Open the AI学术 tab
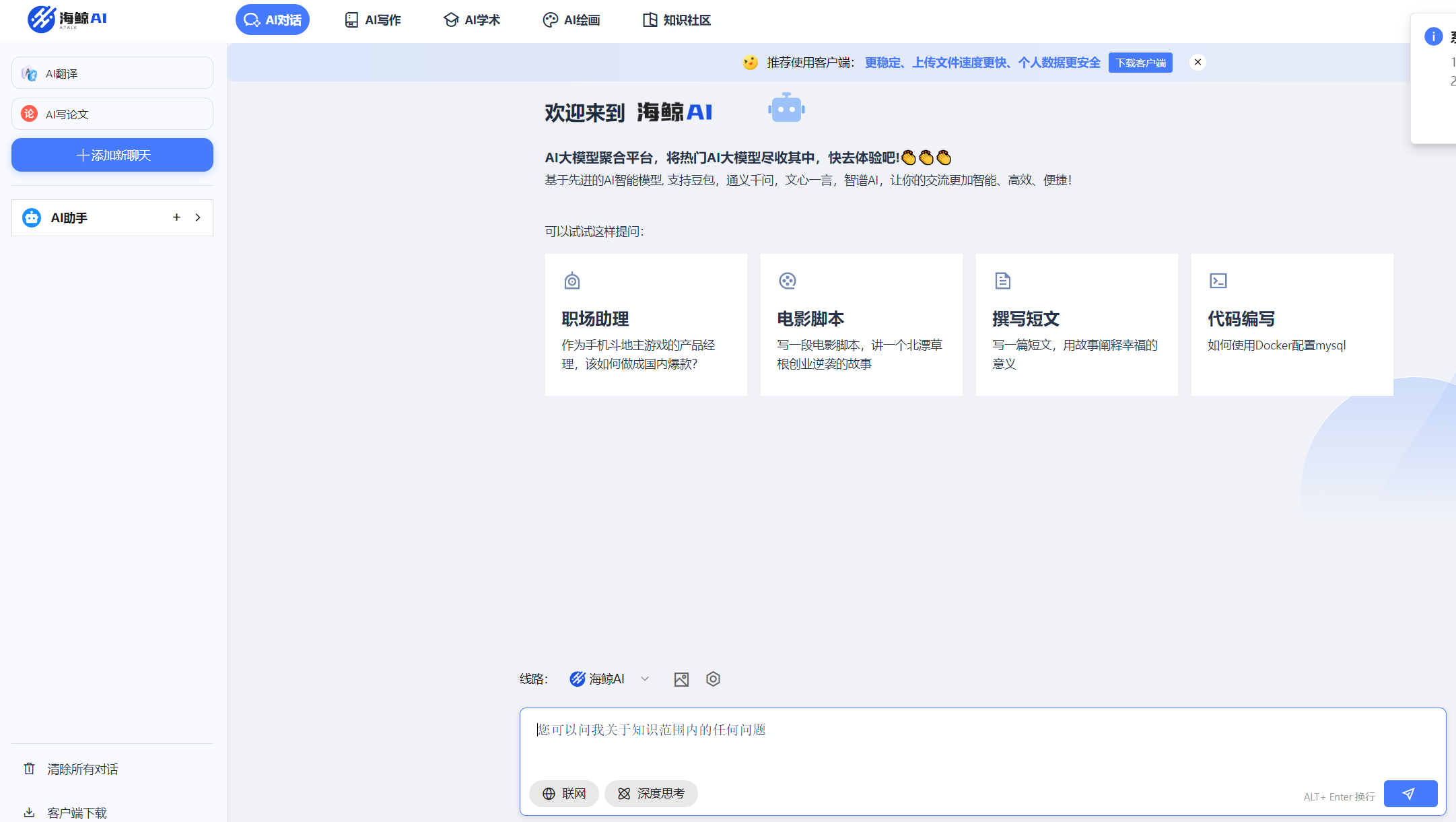This screenshot has width=1456, height=822. (x=472, y=20)
